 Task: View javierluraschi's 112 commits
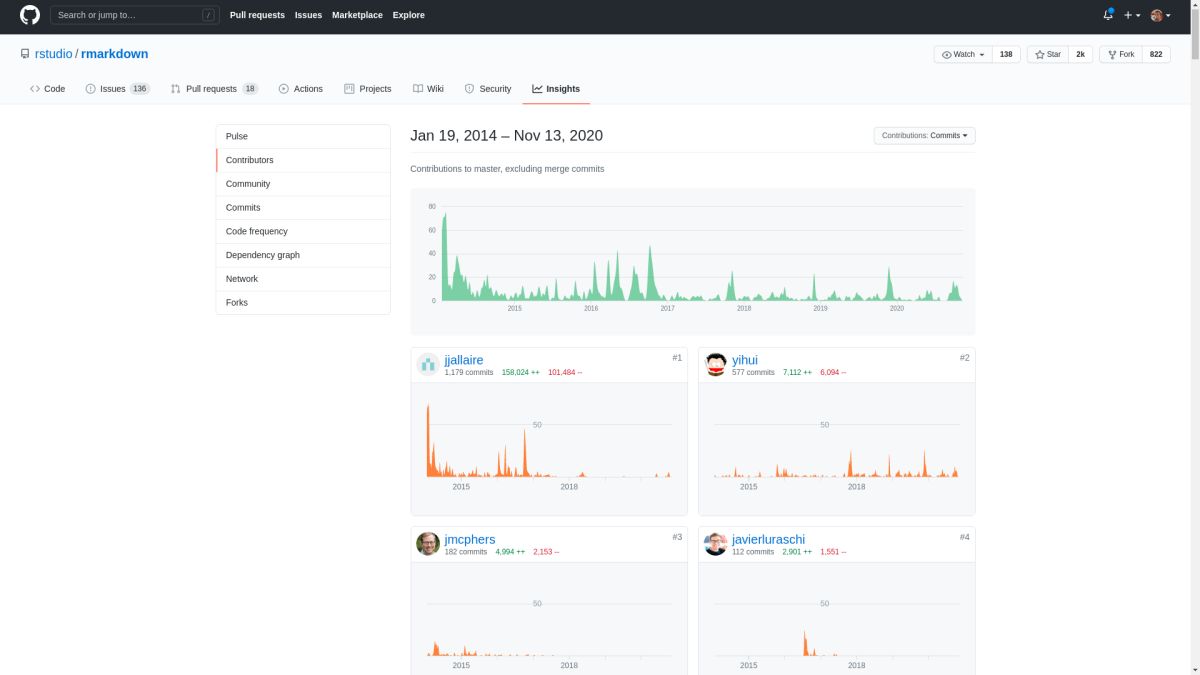click(753, 551)
